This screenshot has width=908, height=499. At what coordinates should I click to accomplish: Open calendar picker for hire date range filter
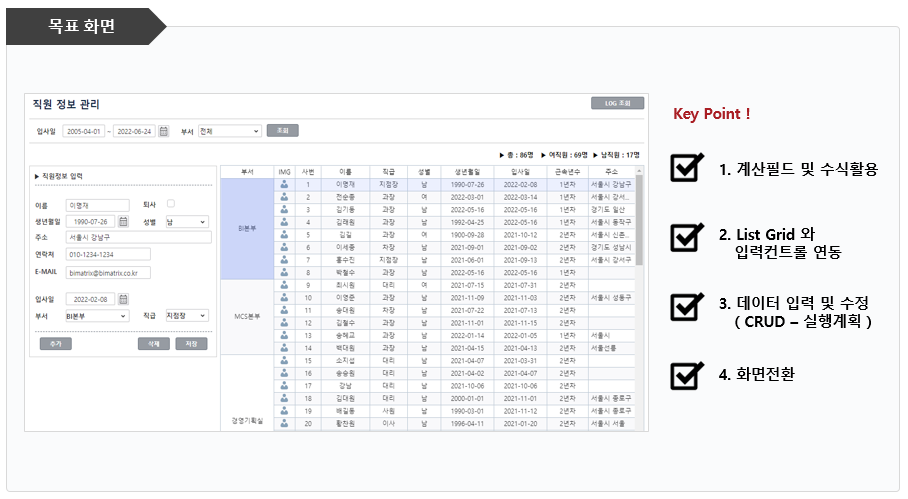(x=164, y=131)
